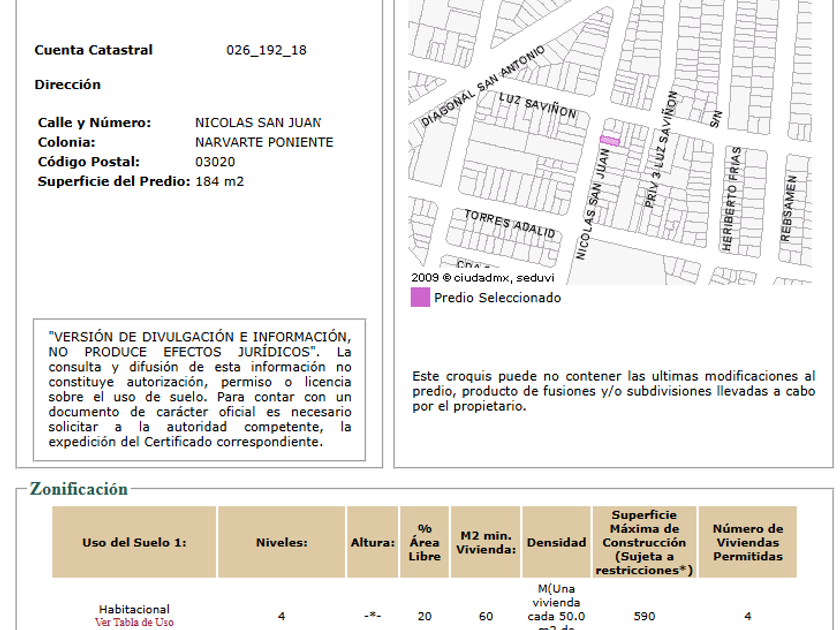Click the highlighted purple parcel on map
Image resolution: width=840 pixels, height=630 pixels.
tap(610, 141)
